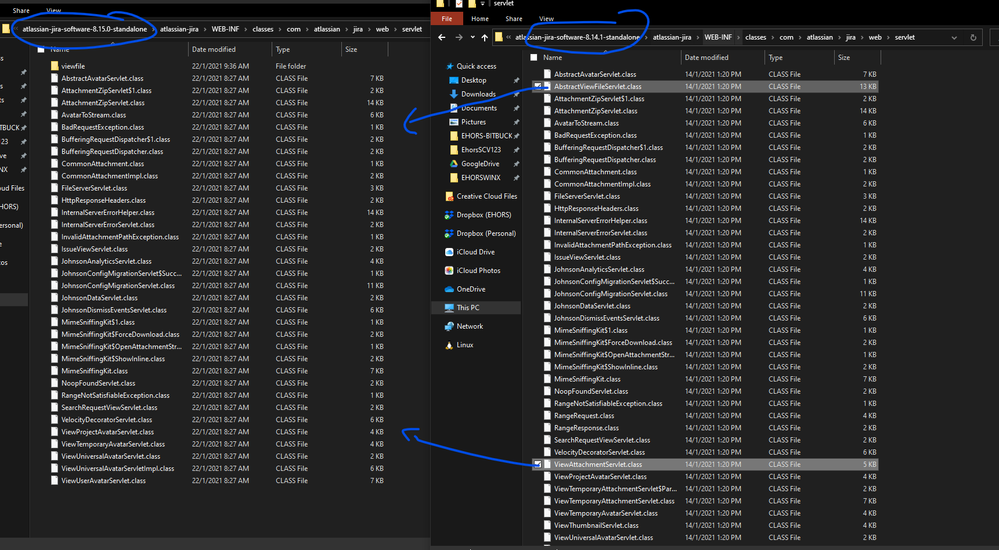This screenshot has height=550, width=999.
Task: Open iCloud Drive in sidebar
Action: click(475, 252)
